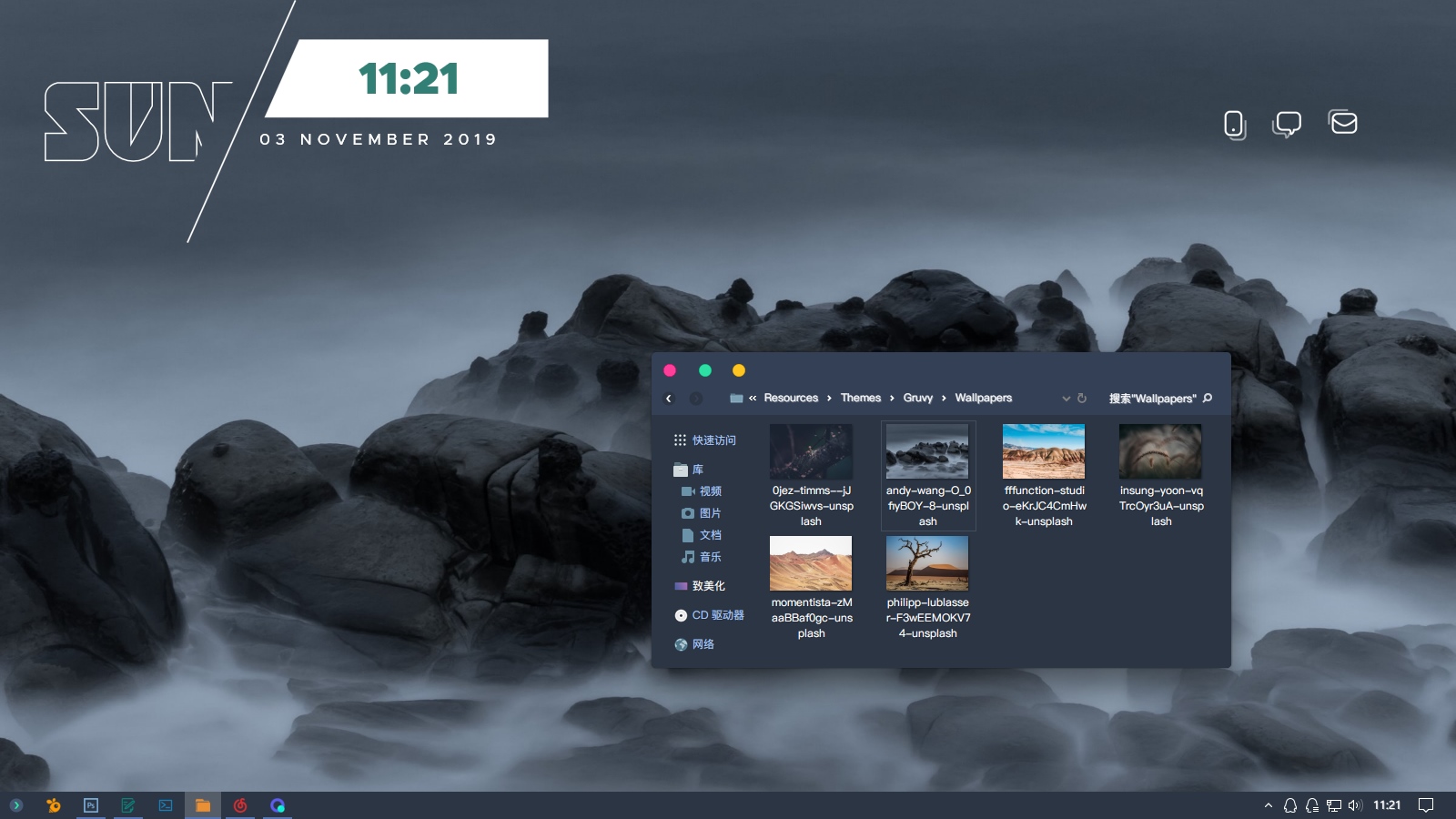
Task: Launch the orange bee app on taskbar
Action: pyautogui.click(x=53, y=805)
